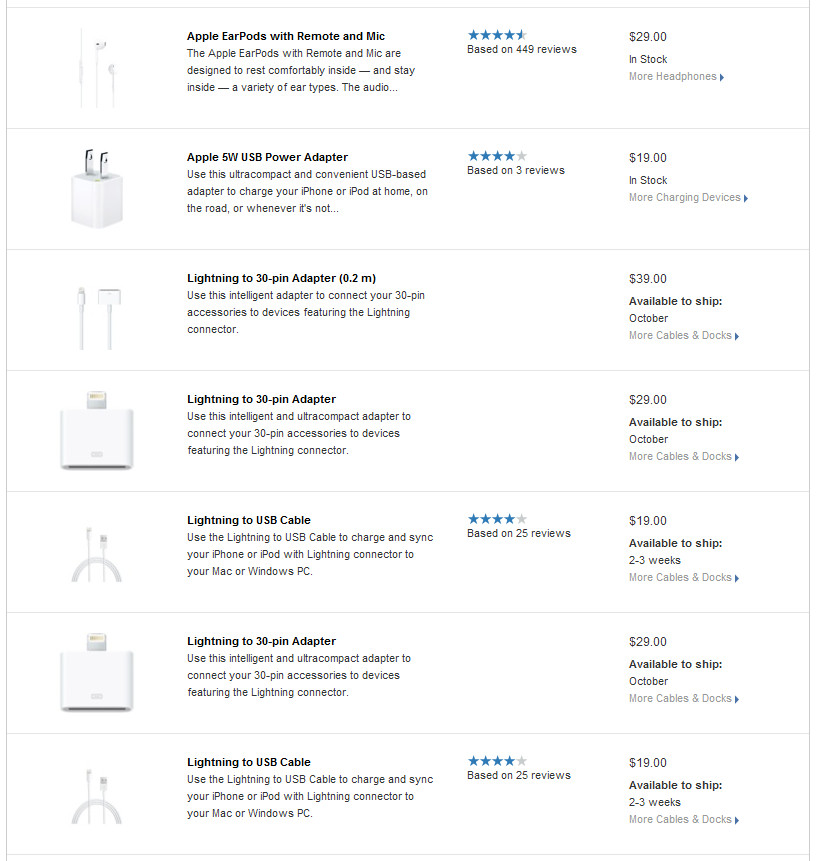Click More Cables & Docks arrow for $39.00 adapter
Image resolution: width=816 pixels, height=861 pixels.
tap(737, 337)
